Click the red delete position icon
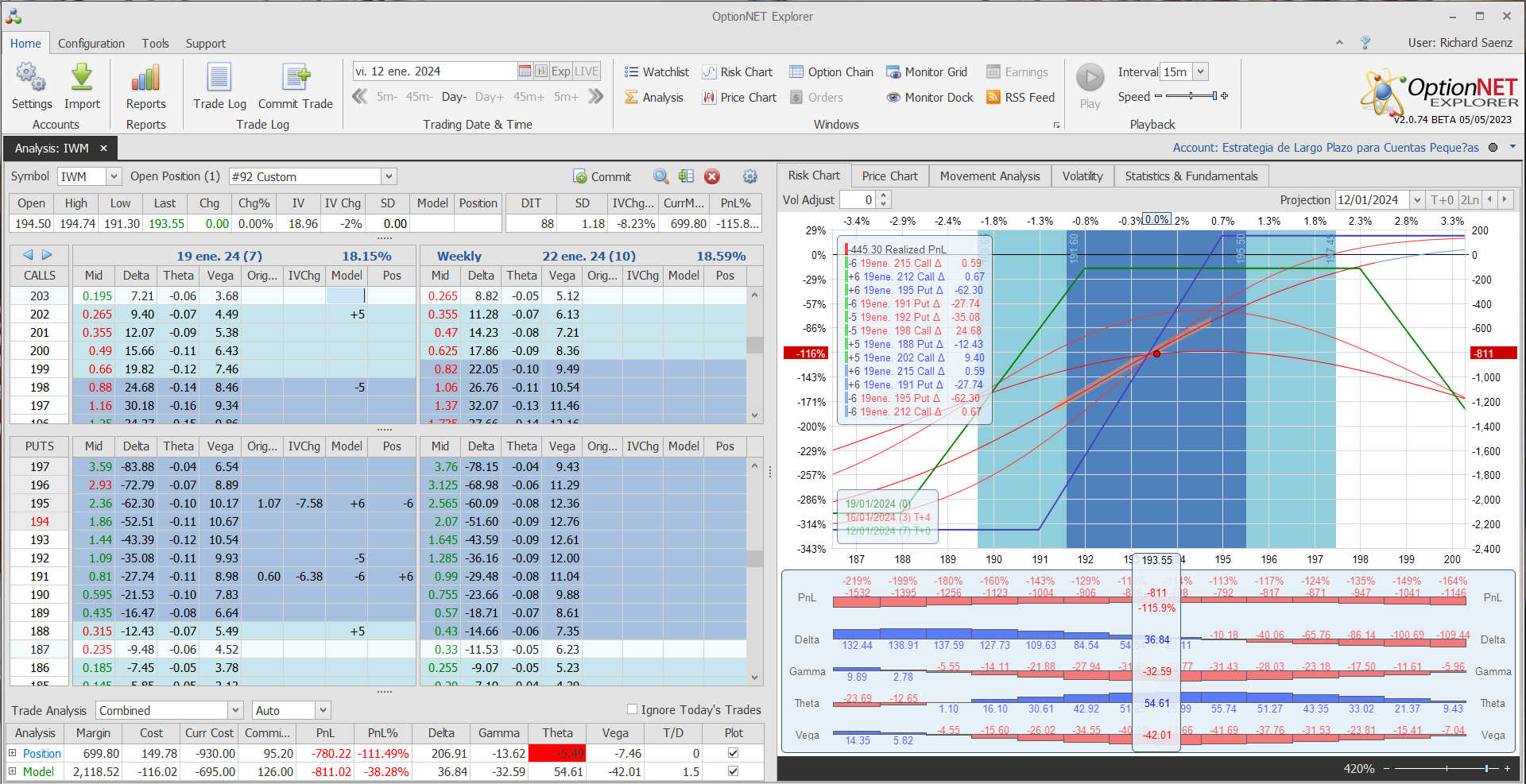The height and width of the screenshot is (784, 1526). [712, 176]
